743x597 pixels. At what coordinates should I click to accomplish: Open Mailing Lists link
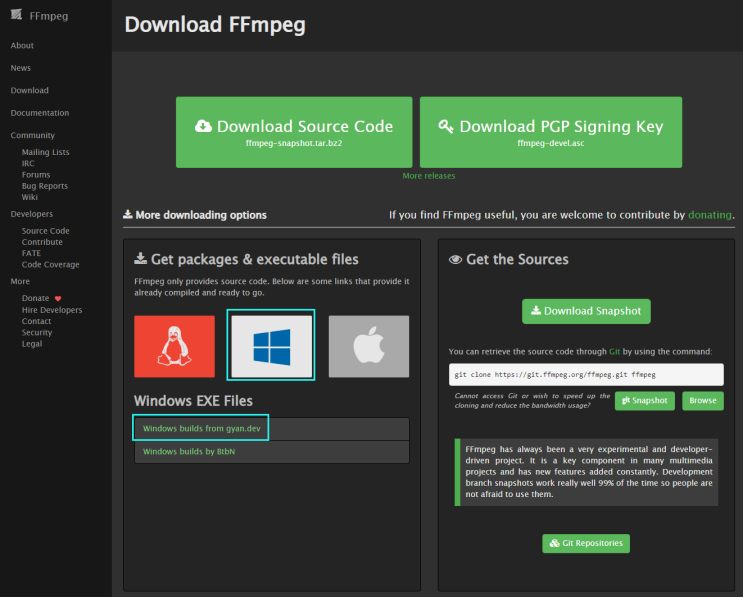[45, 152]
